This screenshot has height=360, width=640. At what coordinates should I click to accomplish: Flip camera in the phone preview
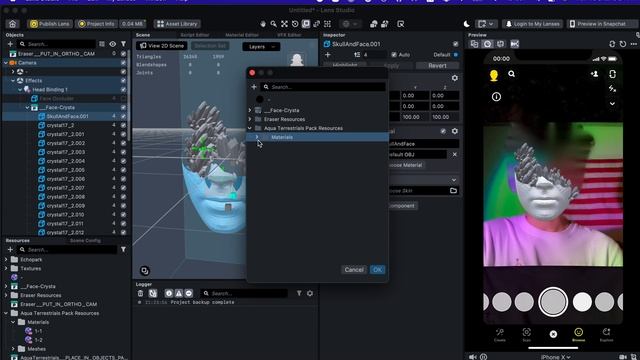[612, 74]
